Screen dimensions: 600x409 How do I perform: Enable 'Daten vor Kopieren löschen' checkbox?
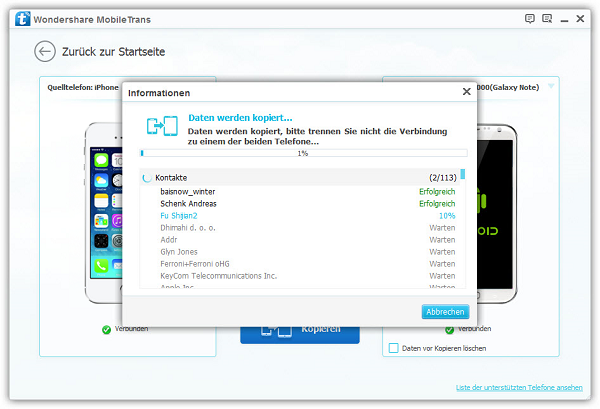[x=393, y=348]
